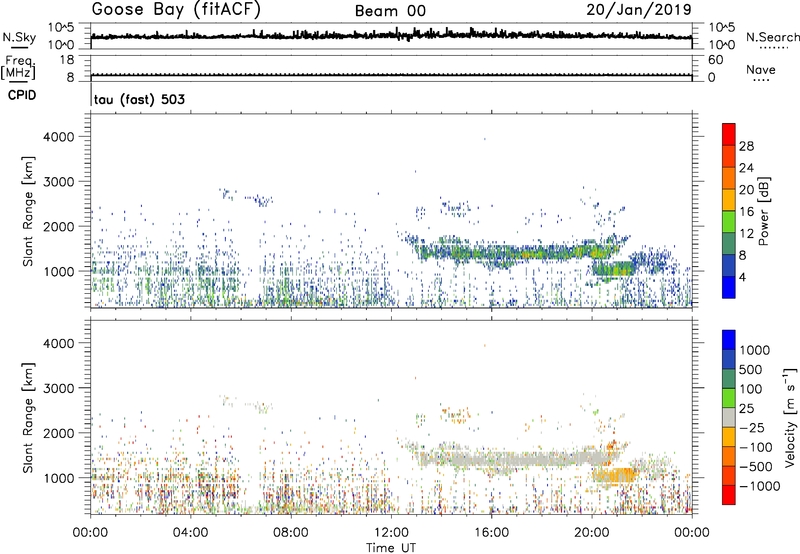Viewport: 800px width, 554px height.
Task: Click the 'Goose Bay (fitACF)' title text
Action: point(176,10)
